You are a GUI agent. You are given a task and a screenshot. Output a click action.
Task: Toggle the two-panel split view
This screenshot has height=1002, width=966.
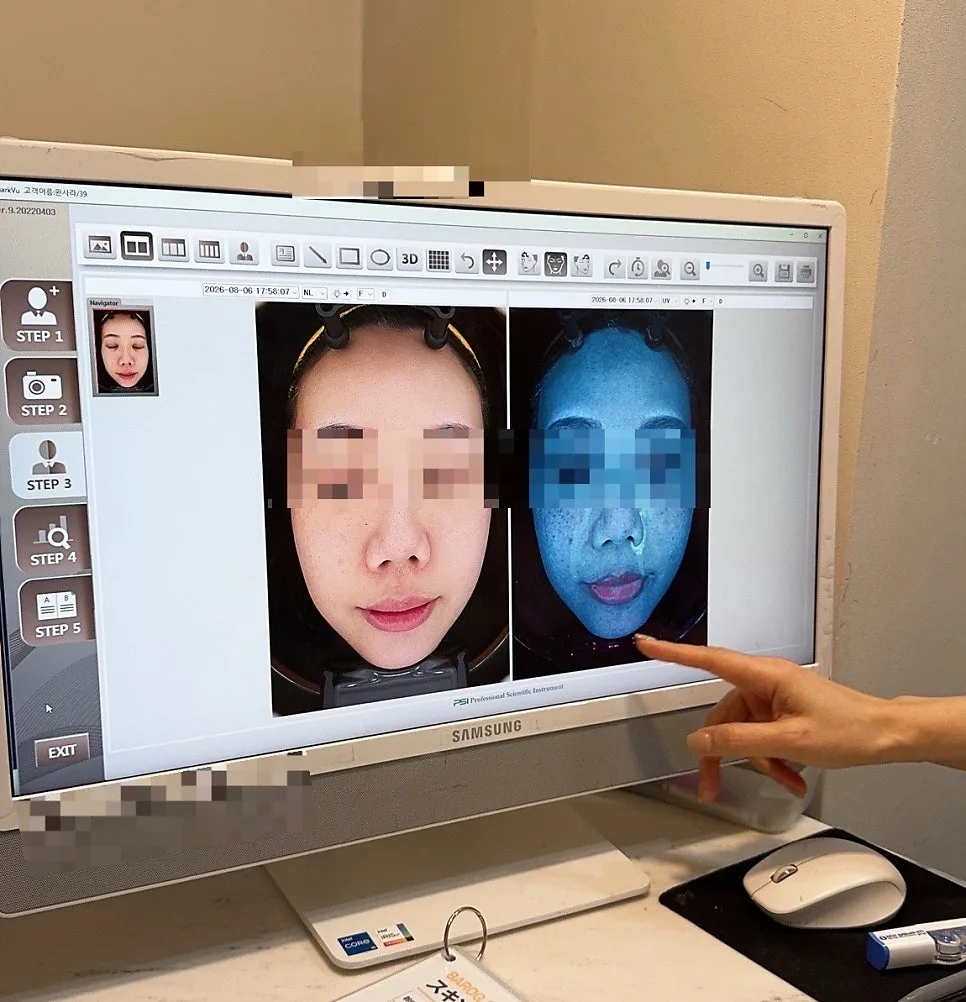pyautogui.click(x=137, y=247)
